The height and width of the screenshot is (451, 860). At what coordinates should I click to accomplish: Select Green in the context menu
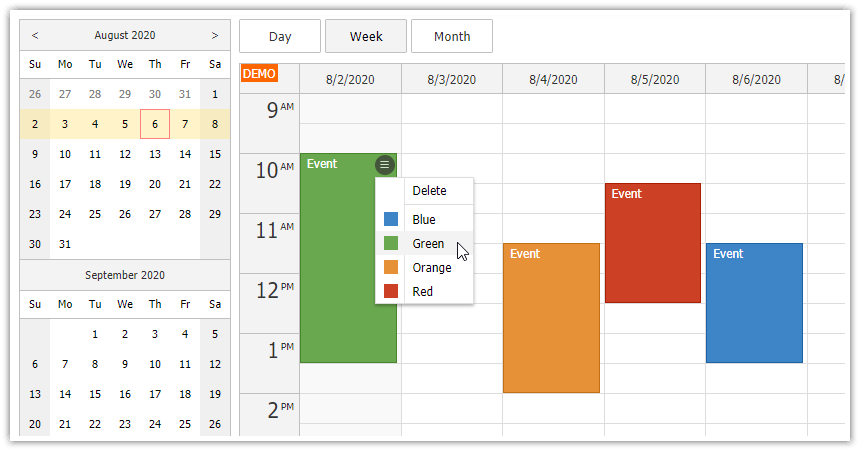(x=427, y=243)
